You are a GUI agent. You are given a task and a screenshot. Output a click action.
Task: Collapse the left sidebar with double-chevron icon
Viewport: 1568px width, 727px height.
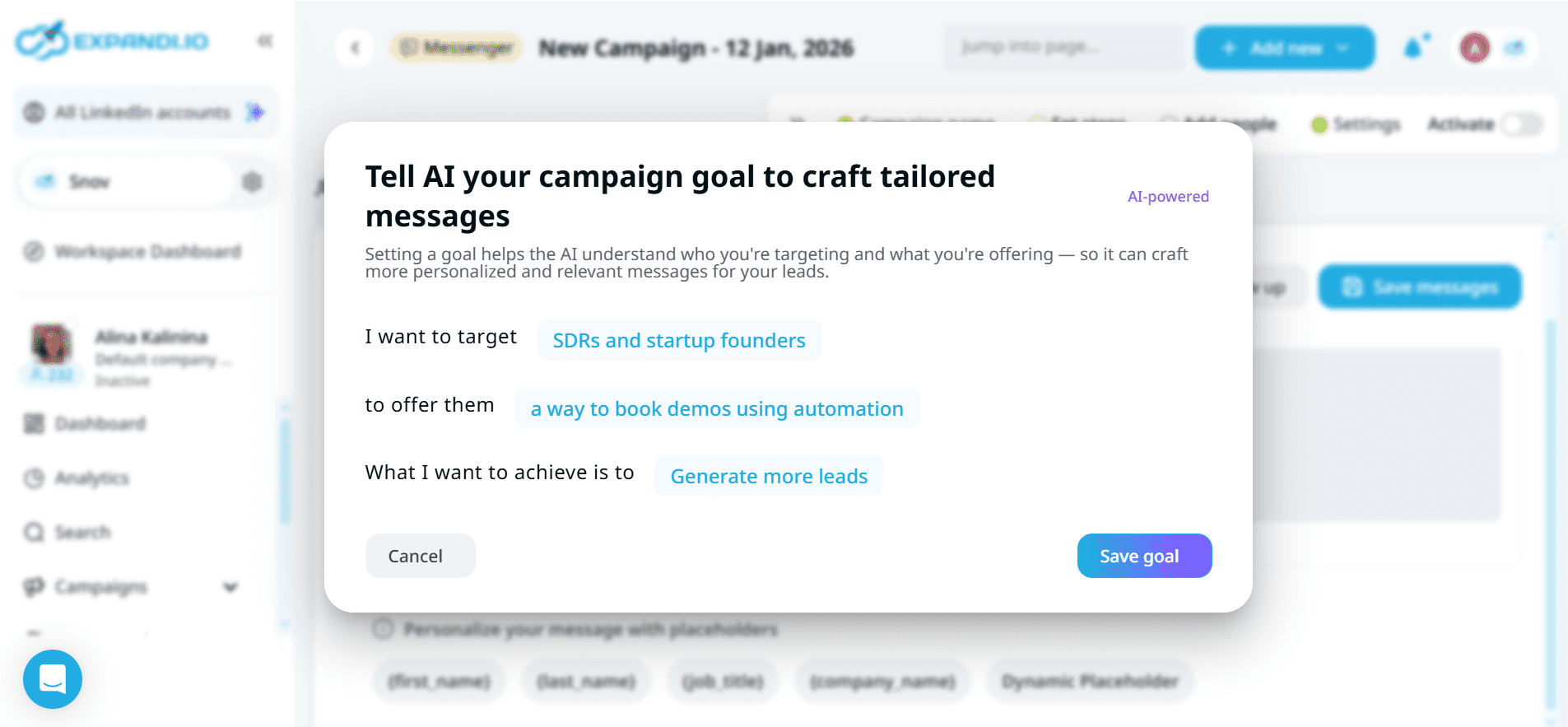coord(265,41)
